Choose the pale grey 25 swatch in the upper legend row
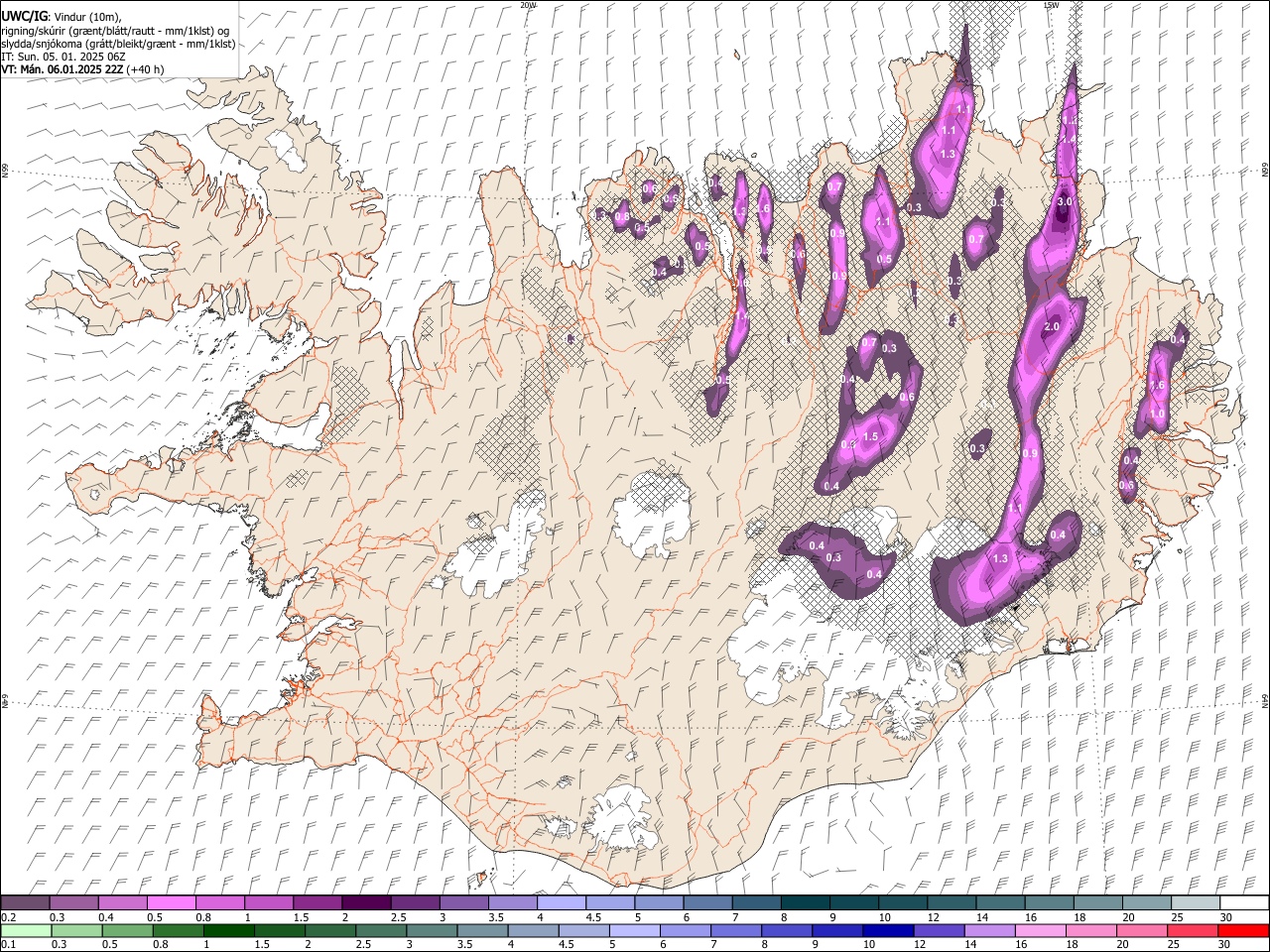This screenshot has width=1270, height=952. 1196,902
